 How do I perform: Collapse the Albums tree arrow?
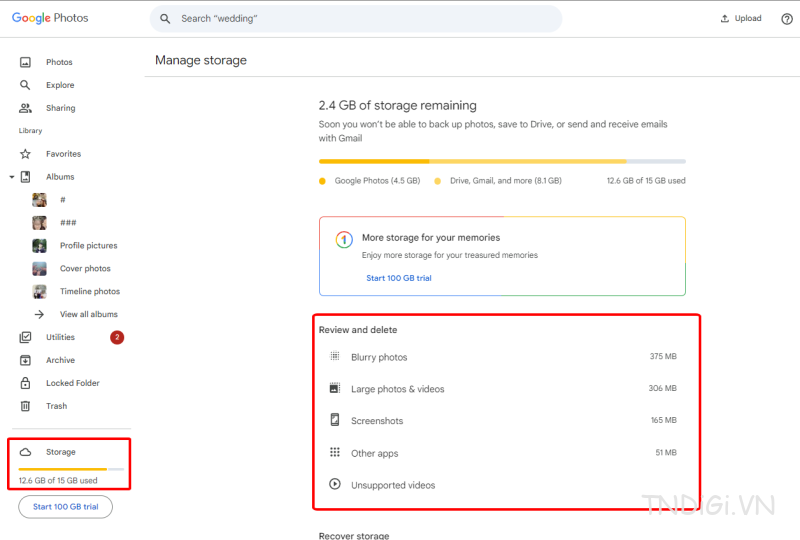pos(12,177)
